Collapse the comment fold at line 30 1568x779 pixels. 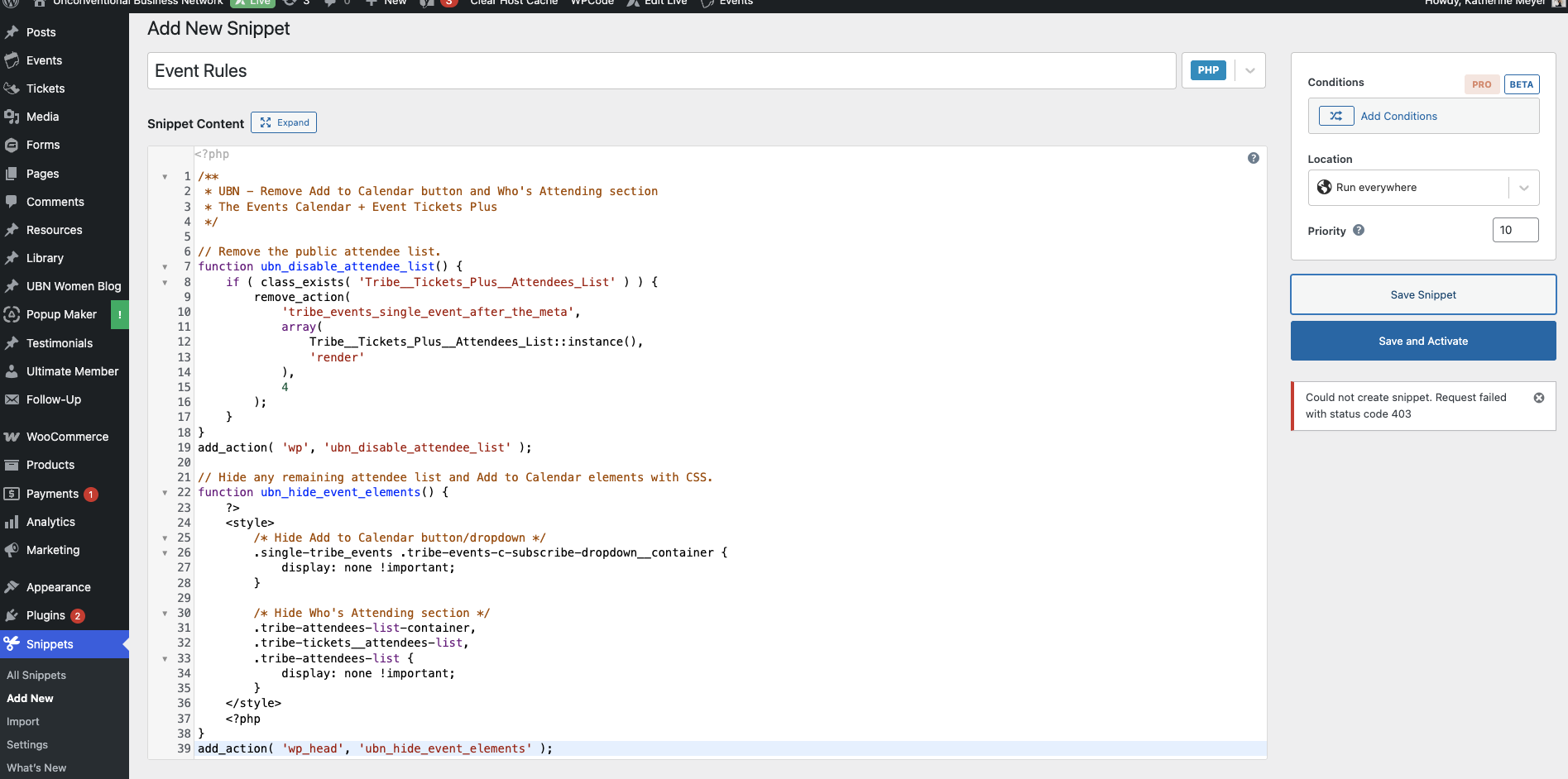tap(165, 614)
